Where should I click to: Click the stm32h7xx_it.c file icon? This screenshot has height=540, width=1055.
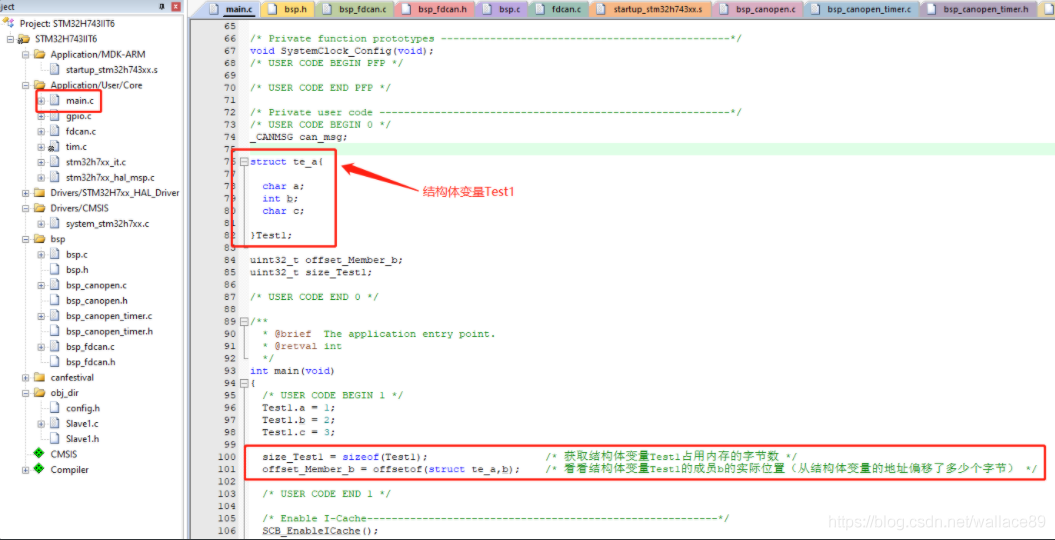[55, 161]
